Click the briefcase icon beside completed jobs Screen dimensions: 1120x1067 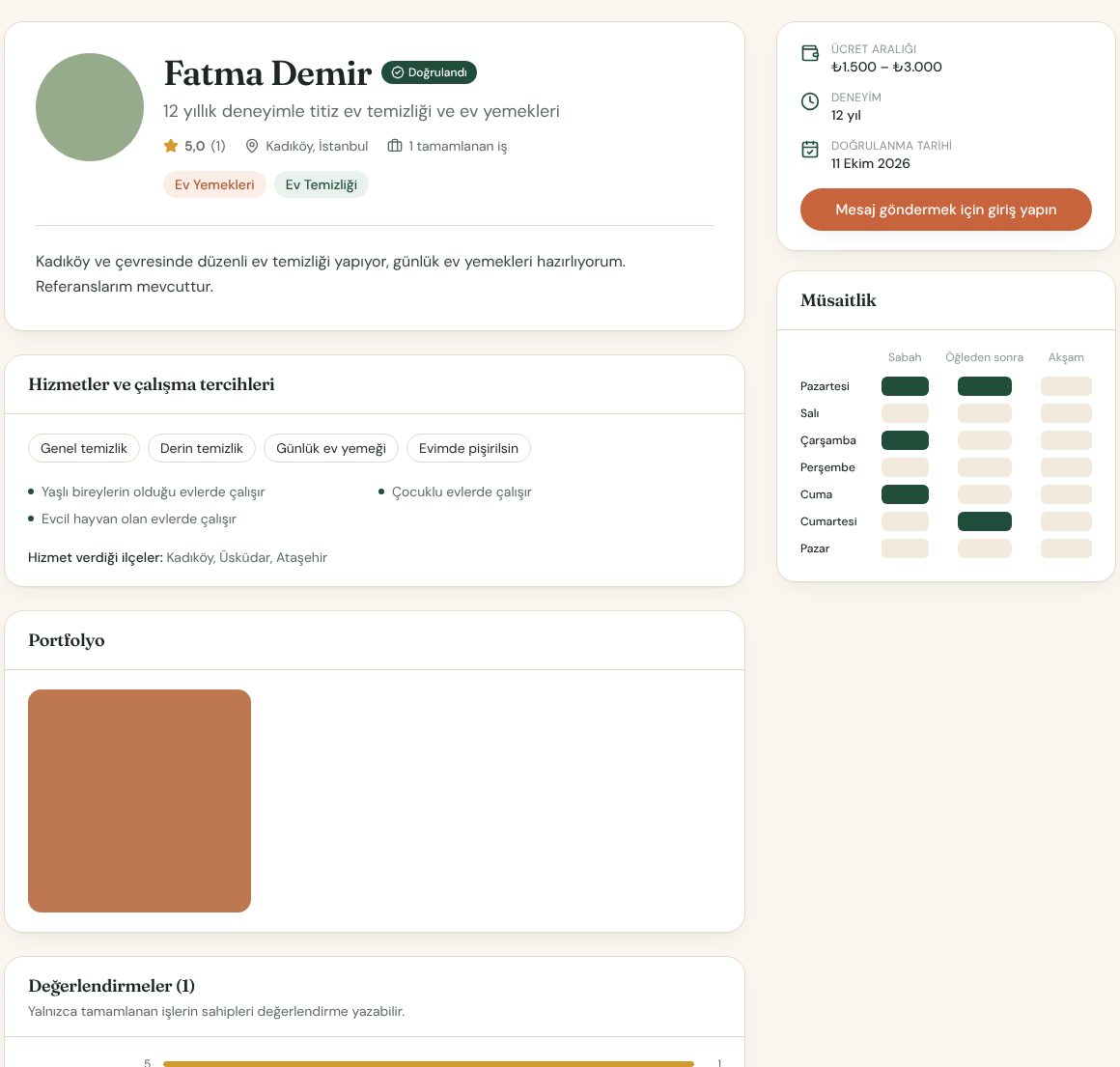[395, 146]
